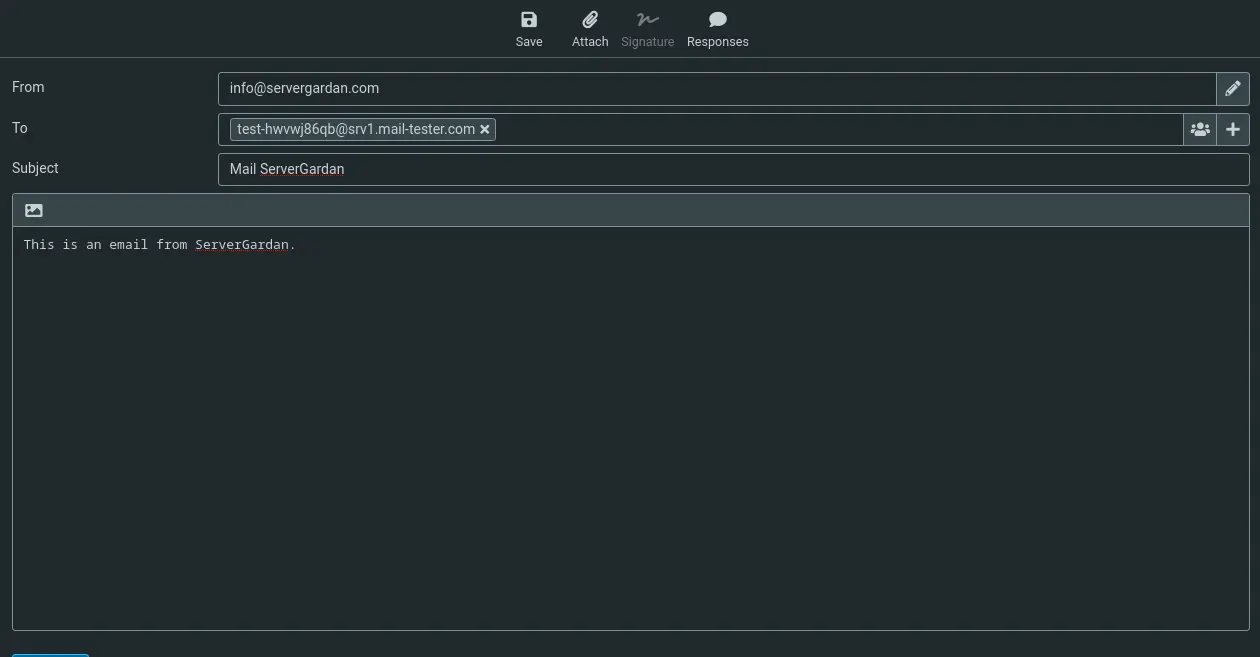Image resolution: width=1260 pixels, height=657 pixels.
Task: Click the Subject label
Action: 35,168
